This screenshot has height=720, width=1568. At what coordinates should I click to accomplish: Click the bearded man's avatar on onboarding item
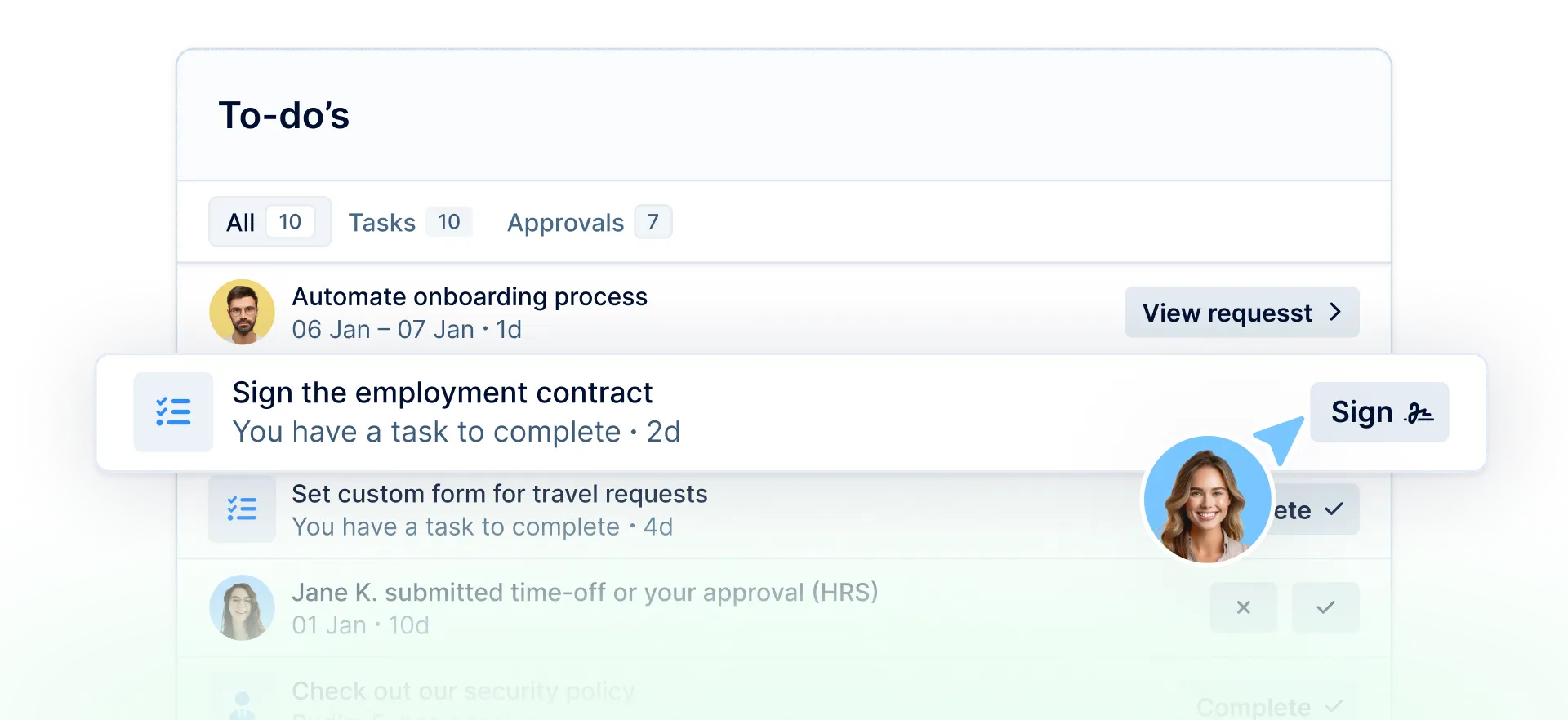[242, 313]
